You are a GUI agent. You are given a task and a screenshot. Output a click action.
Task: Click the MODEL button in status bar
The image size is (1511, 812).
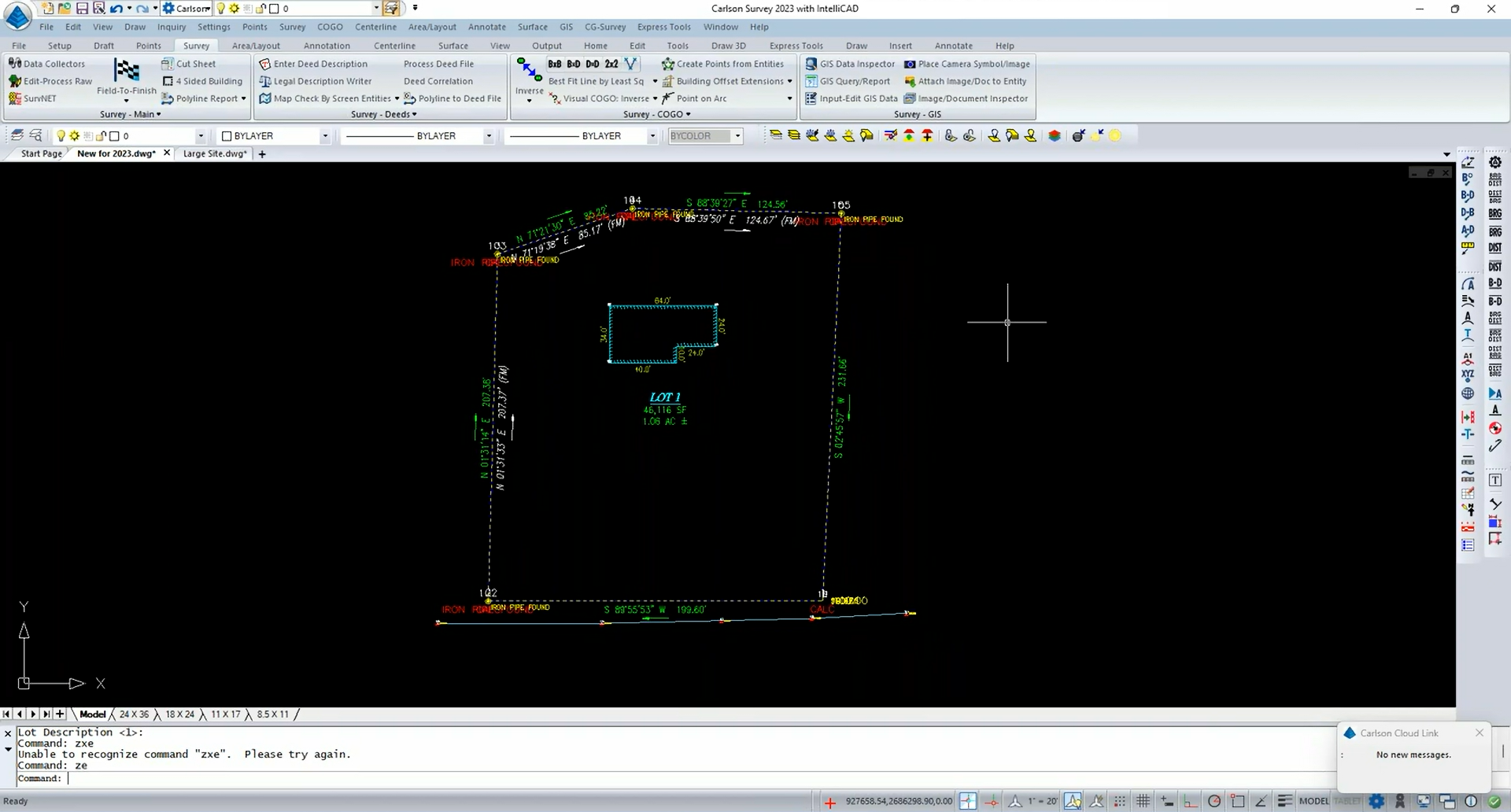pos(1313,801)
